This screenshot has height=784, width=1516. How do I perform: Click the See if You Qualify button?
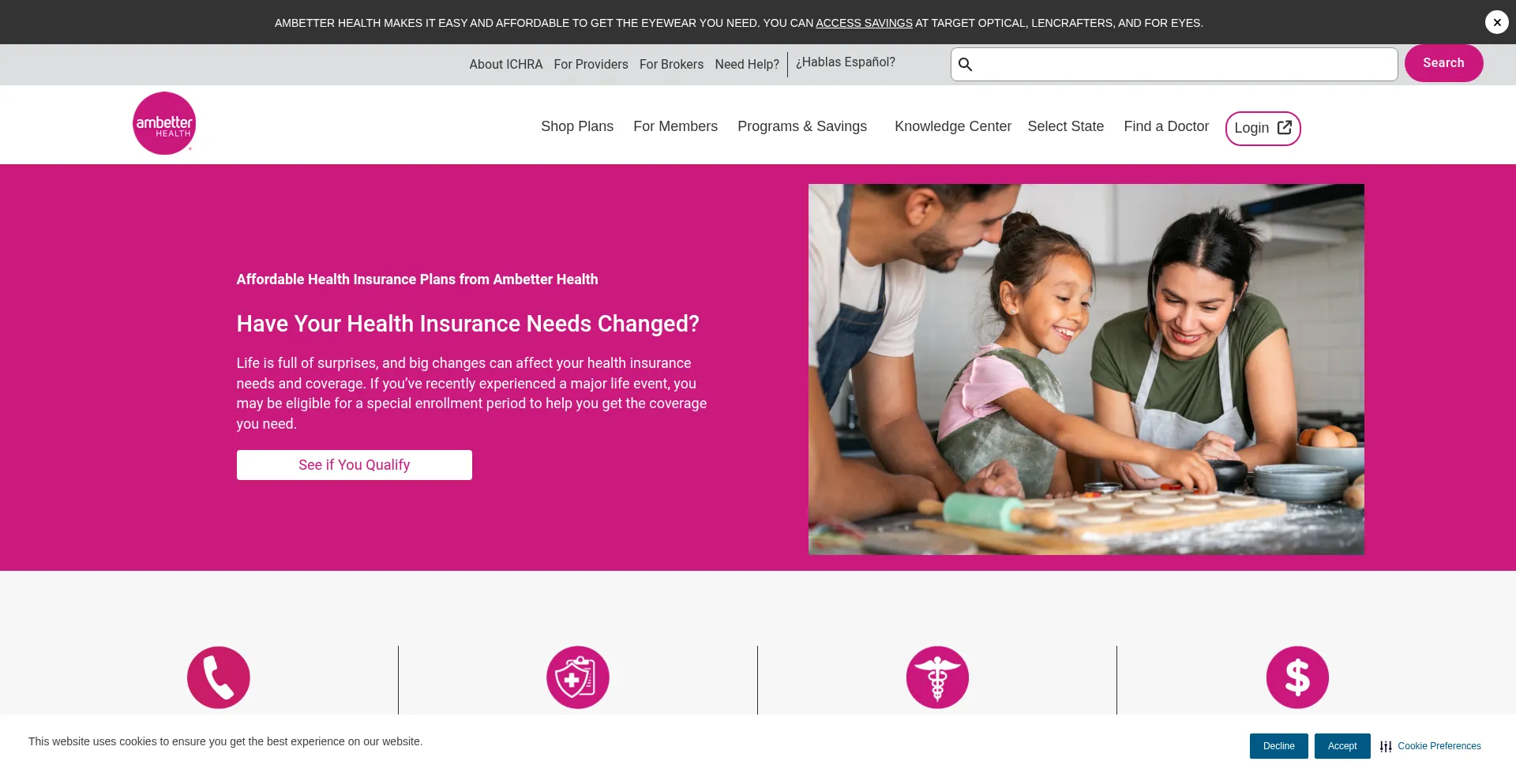click(x=355, y=465)
